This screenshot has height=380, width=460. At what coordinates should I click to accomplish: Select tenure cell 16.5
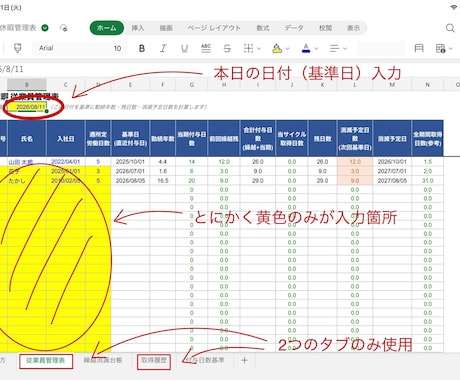(163, 181)
